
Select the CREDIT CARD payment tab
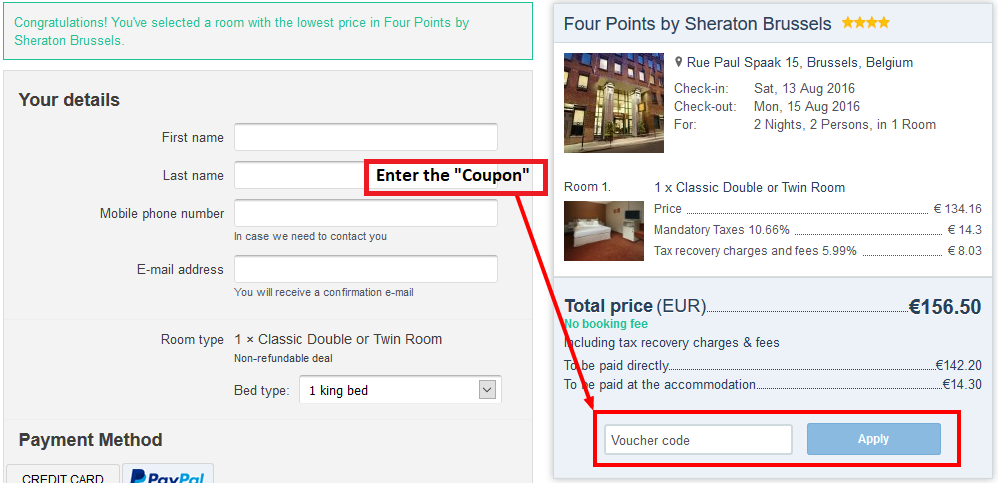pos(63,477)
